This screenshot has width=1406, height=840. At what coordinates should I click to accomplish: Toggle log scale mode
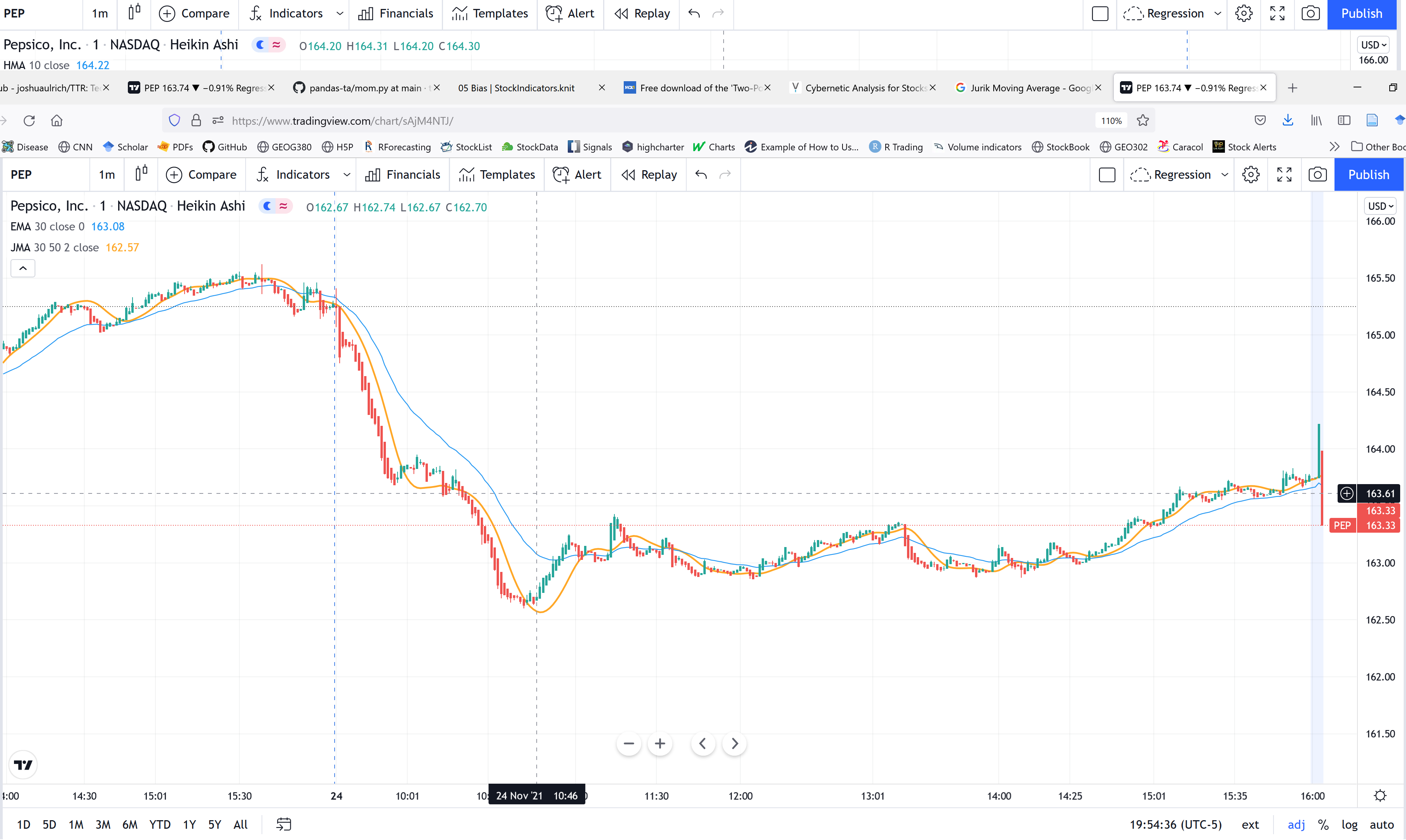point(1349,824)
